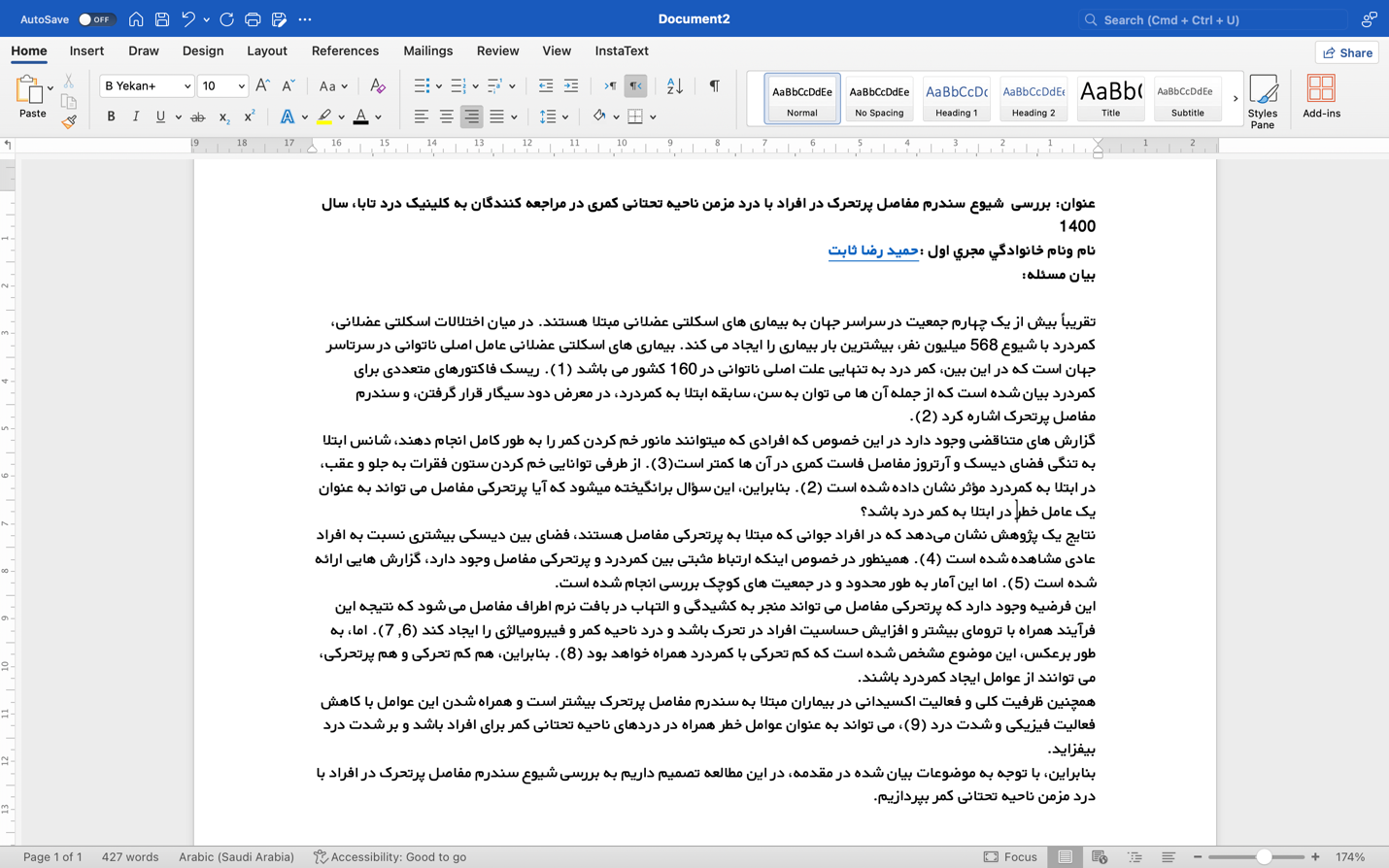Toggle Underline formatting
This screenshot has width=1389, height=868.
pyautogui.click(x=160, y=117)
